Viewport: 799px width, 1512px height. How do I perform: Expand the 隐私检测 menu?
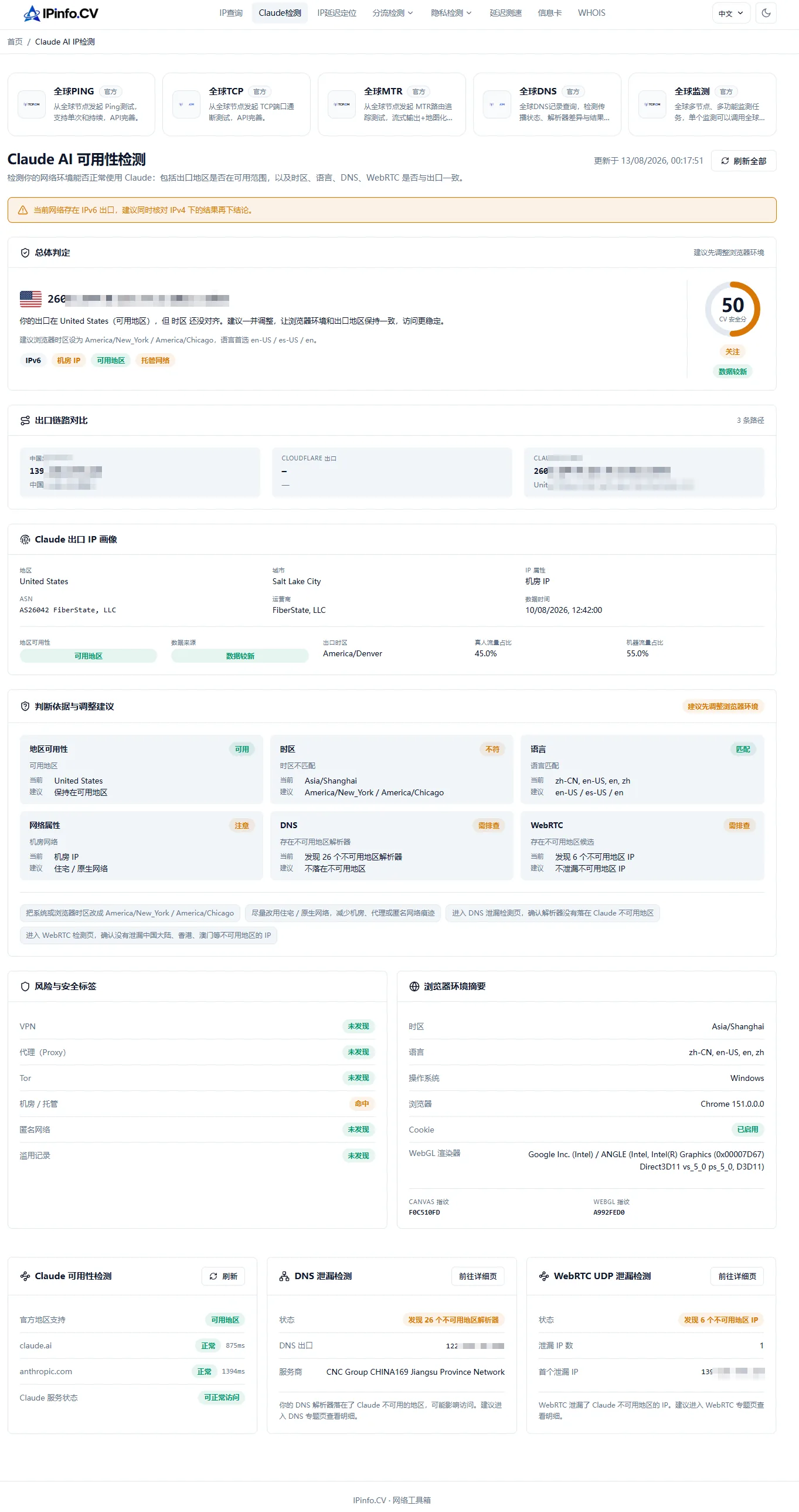click(451, 13)
